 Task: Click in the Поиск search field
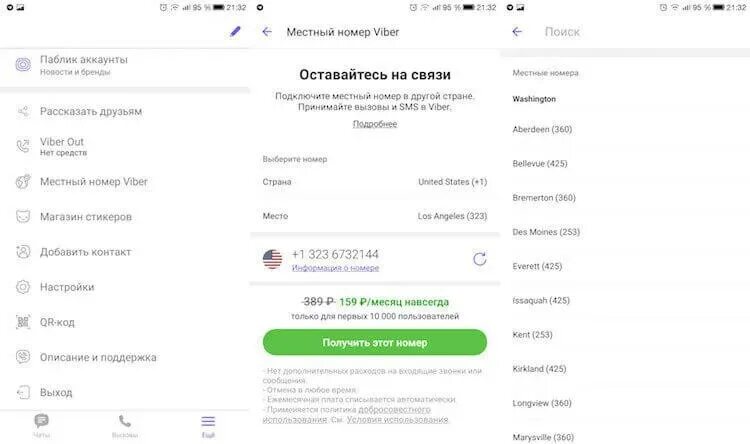[641, 32]
